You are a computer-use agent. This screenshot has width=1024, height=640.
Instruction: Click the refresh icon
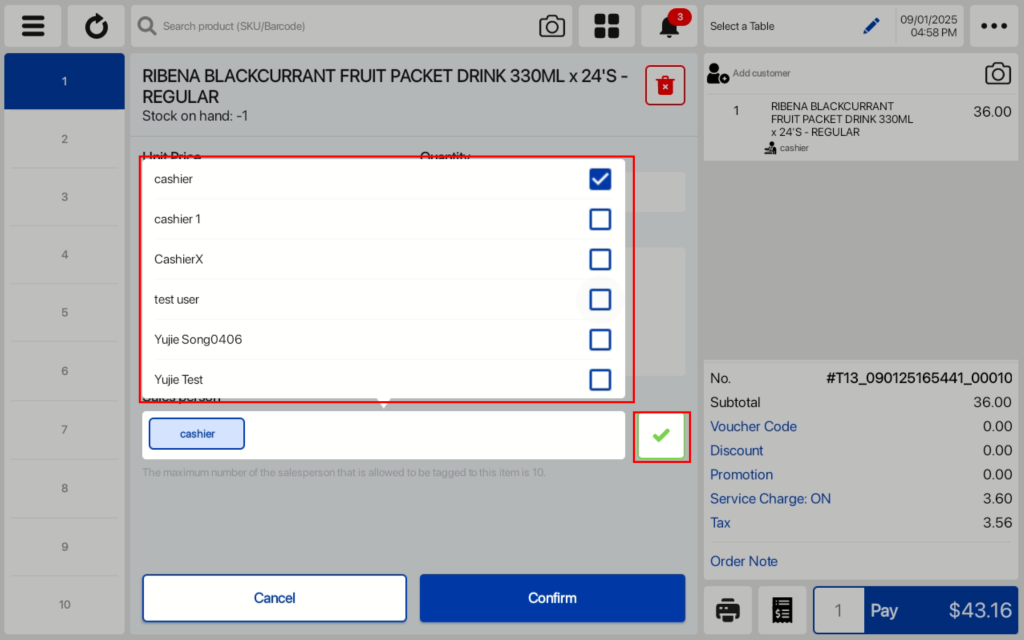coord(97,26)
